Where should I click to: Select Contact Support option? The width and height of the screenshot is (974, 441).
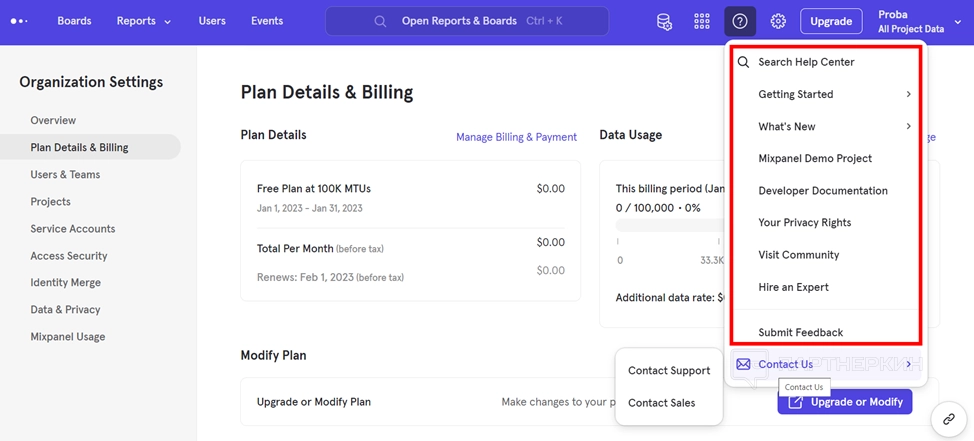point(669,370)
